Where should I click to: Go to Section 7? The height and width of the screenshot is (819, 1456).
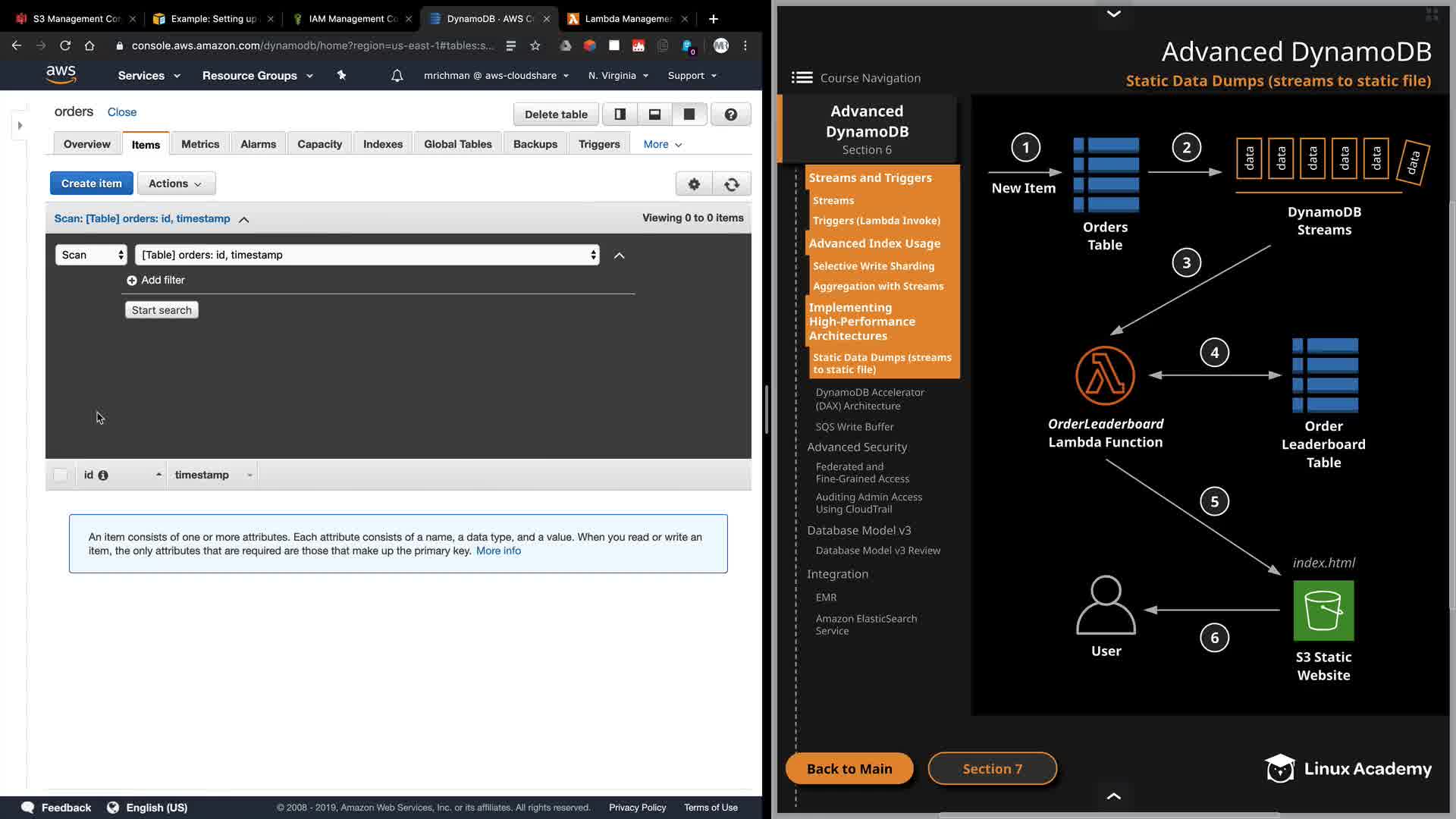992,769
